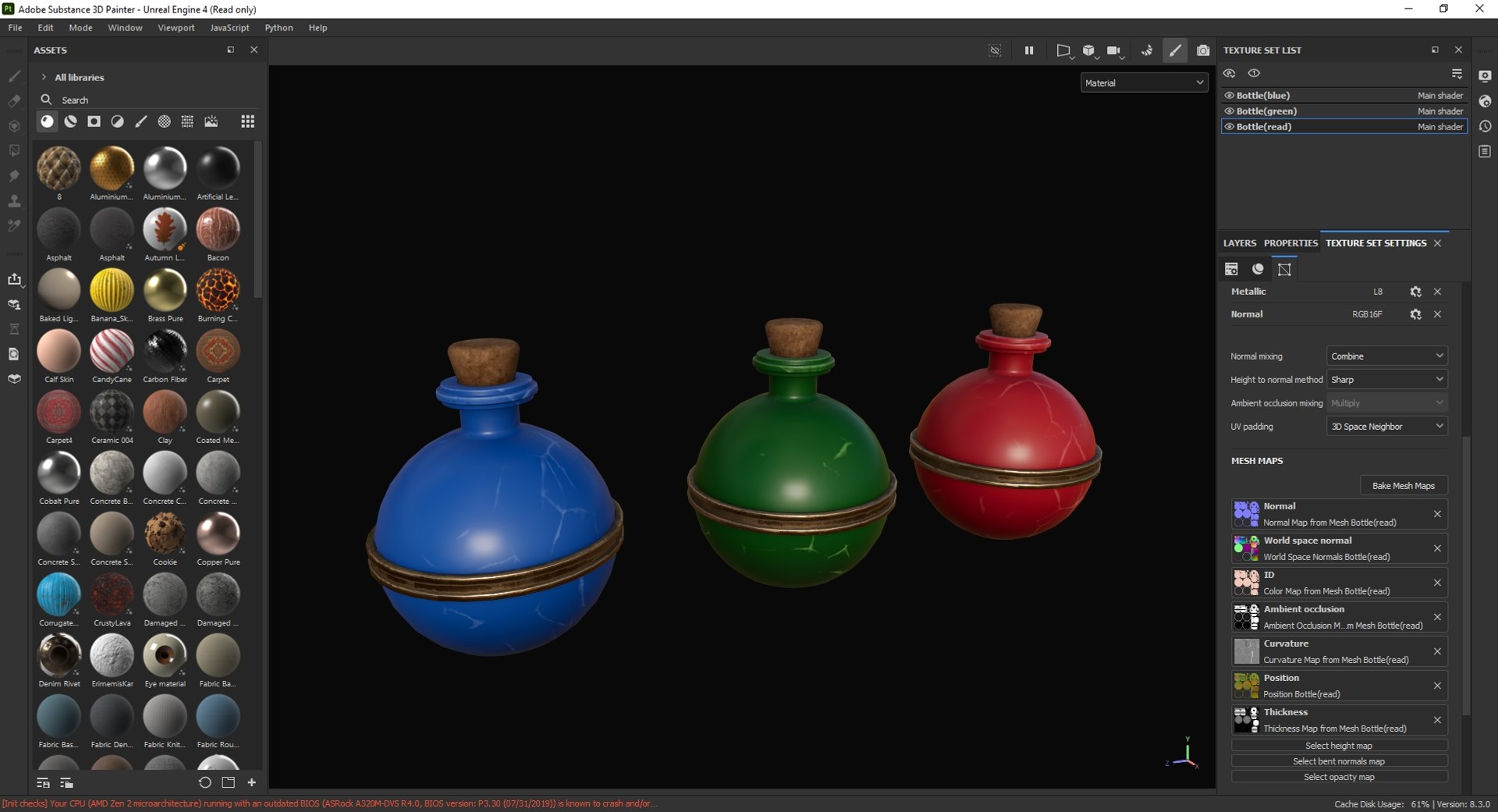Screen dimensions: 1498x812
Task: Open the rendering mode camera icon
Action: coord(1203,50)
